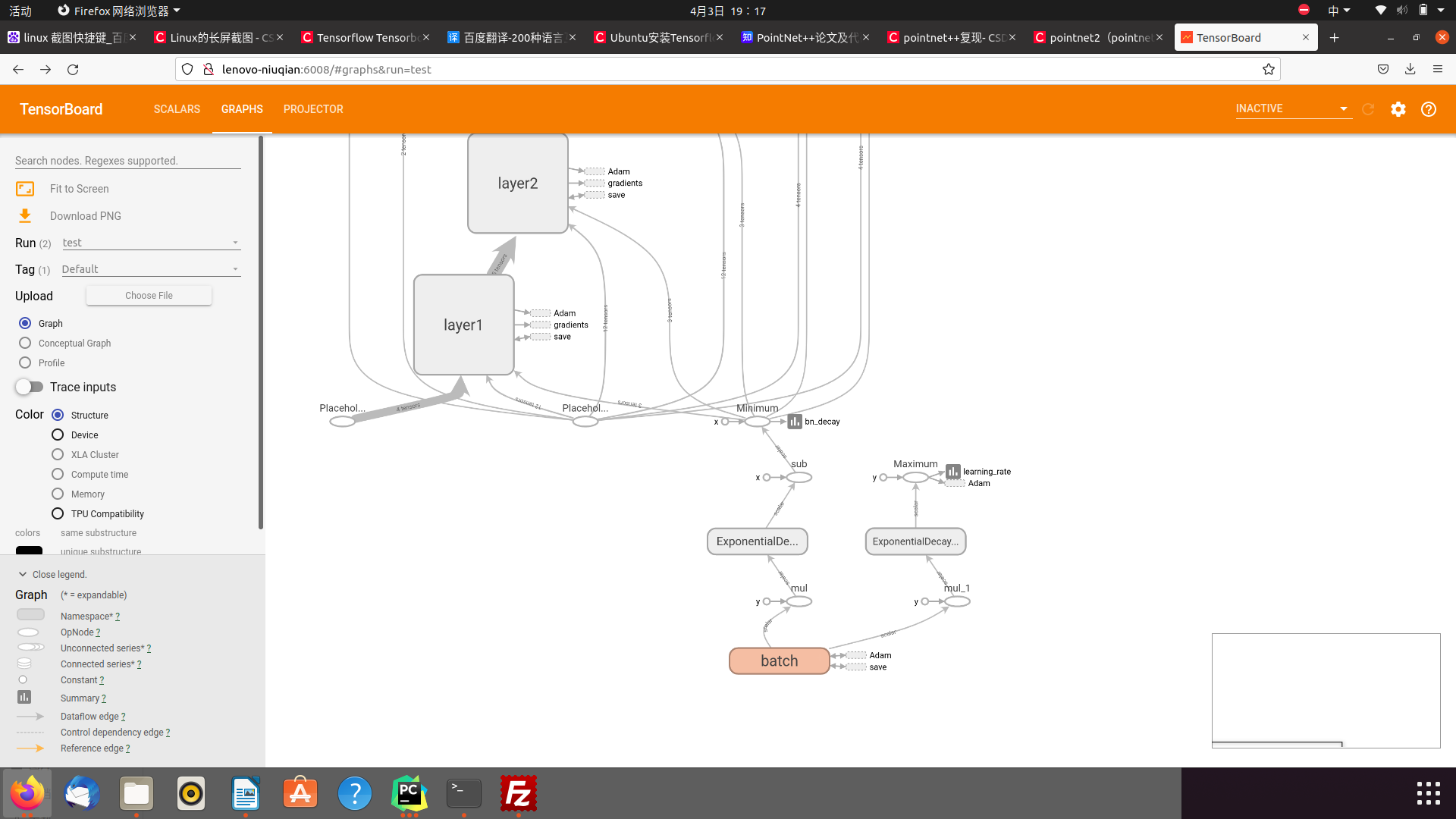Viewport: 1456px width, 819px height.
Task: Open OpNode help link in legend
Action: [x=98, y=632]
